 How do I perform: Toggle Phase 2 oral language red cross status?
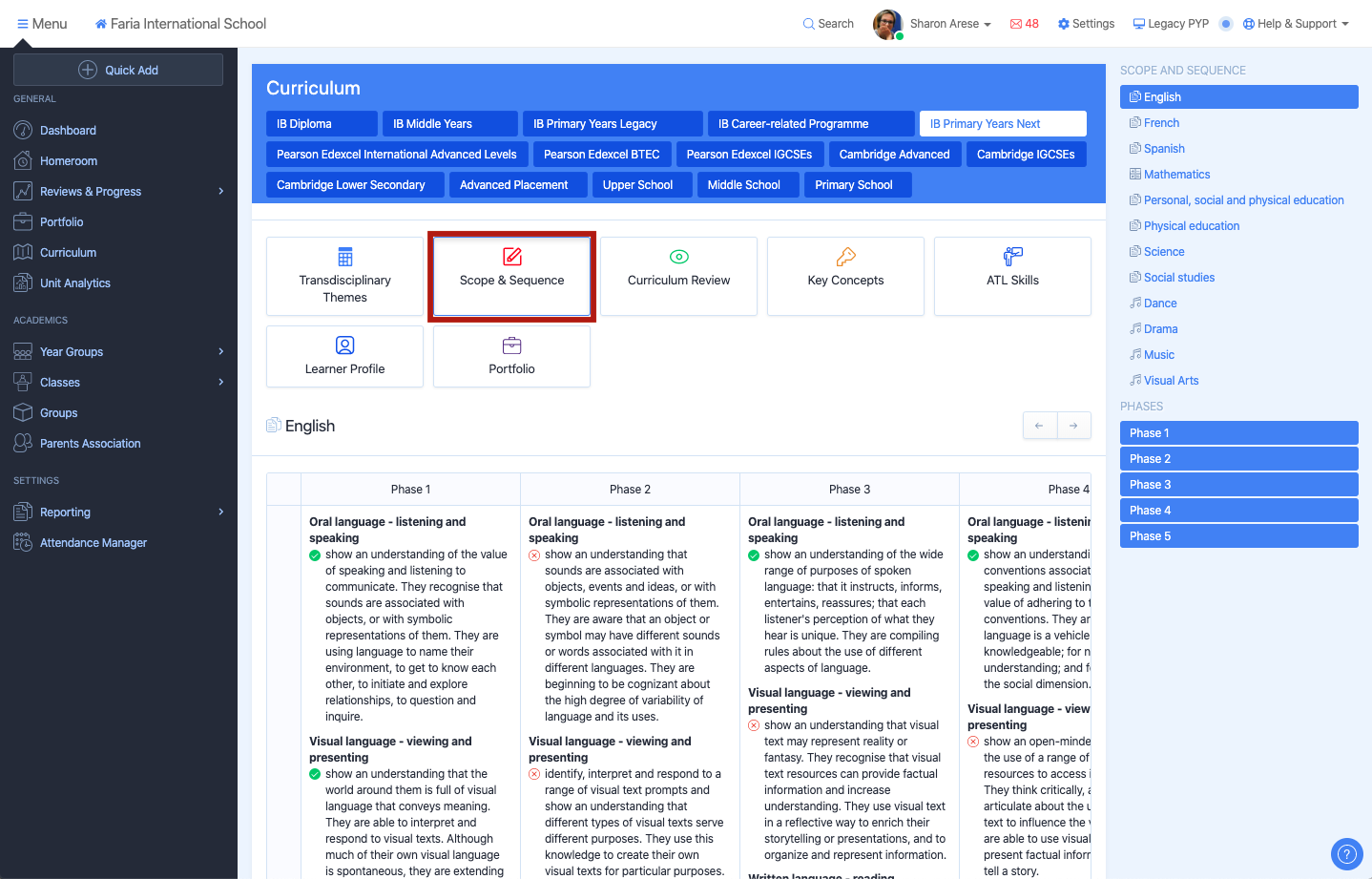pyautogui.click(x=534, y=555)
